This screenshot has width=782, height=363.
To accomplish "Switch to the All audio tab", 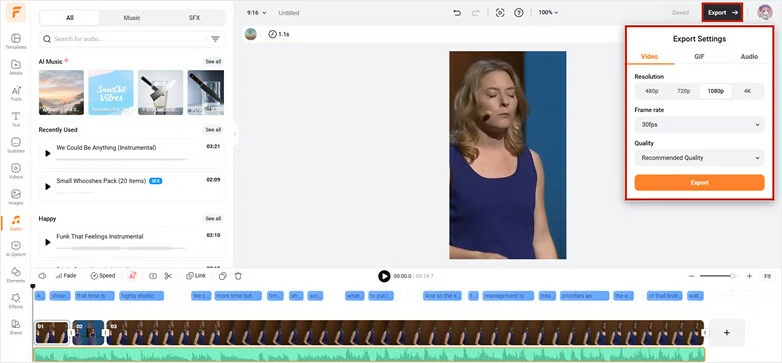I will click(70, 18).
